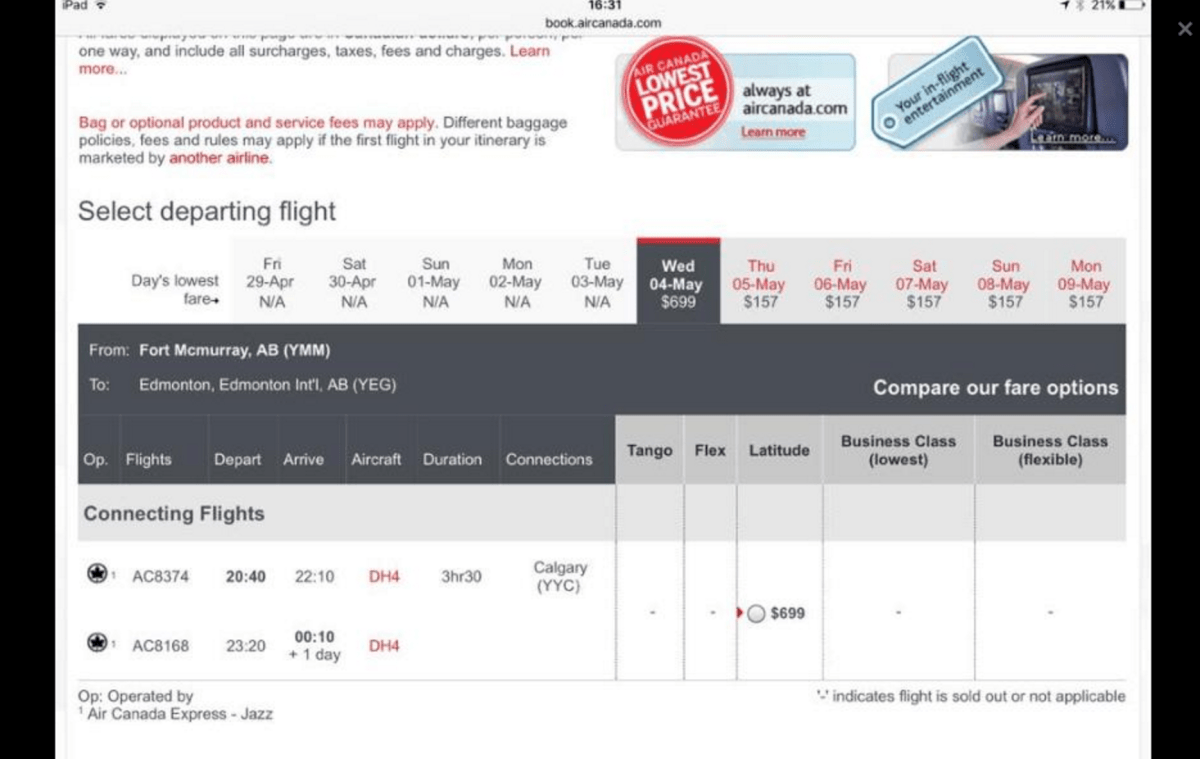
Task: Click the Depart column header
Action: point(237,460)
